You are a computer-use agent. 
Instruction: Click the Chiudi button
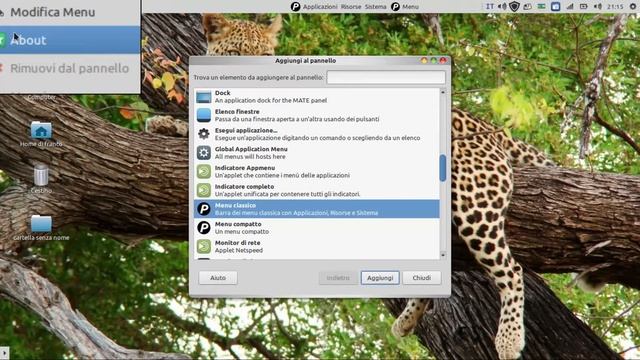pyautogui.click(x=422, y=278)
